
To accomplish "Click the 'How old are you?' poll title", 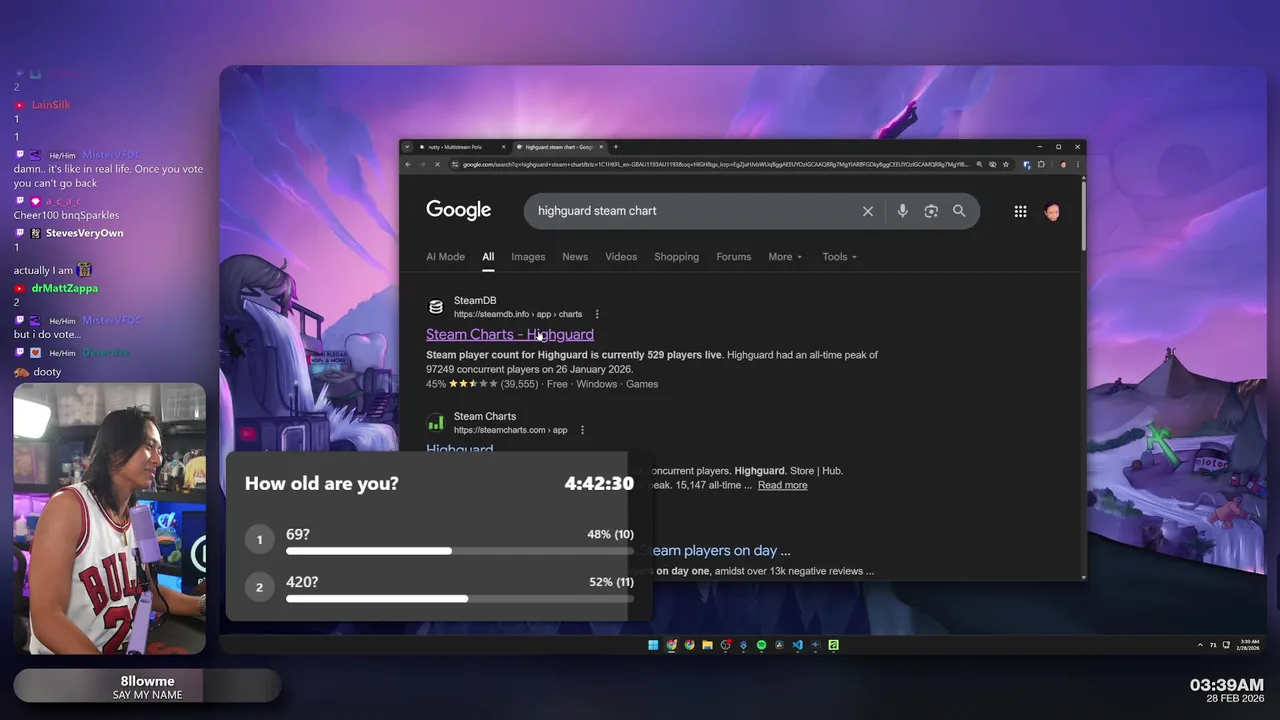I will coord(322,483).
